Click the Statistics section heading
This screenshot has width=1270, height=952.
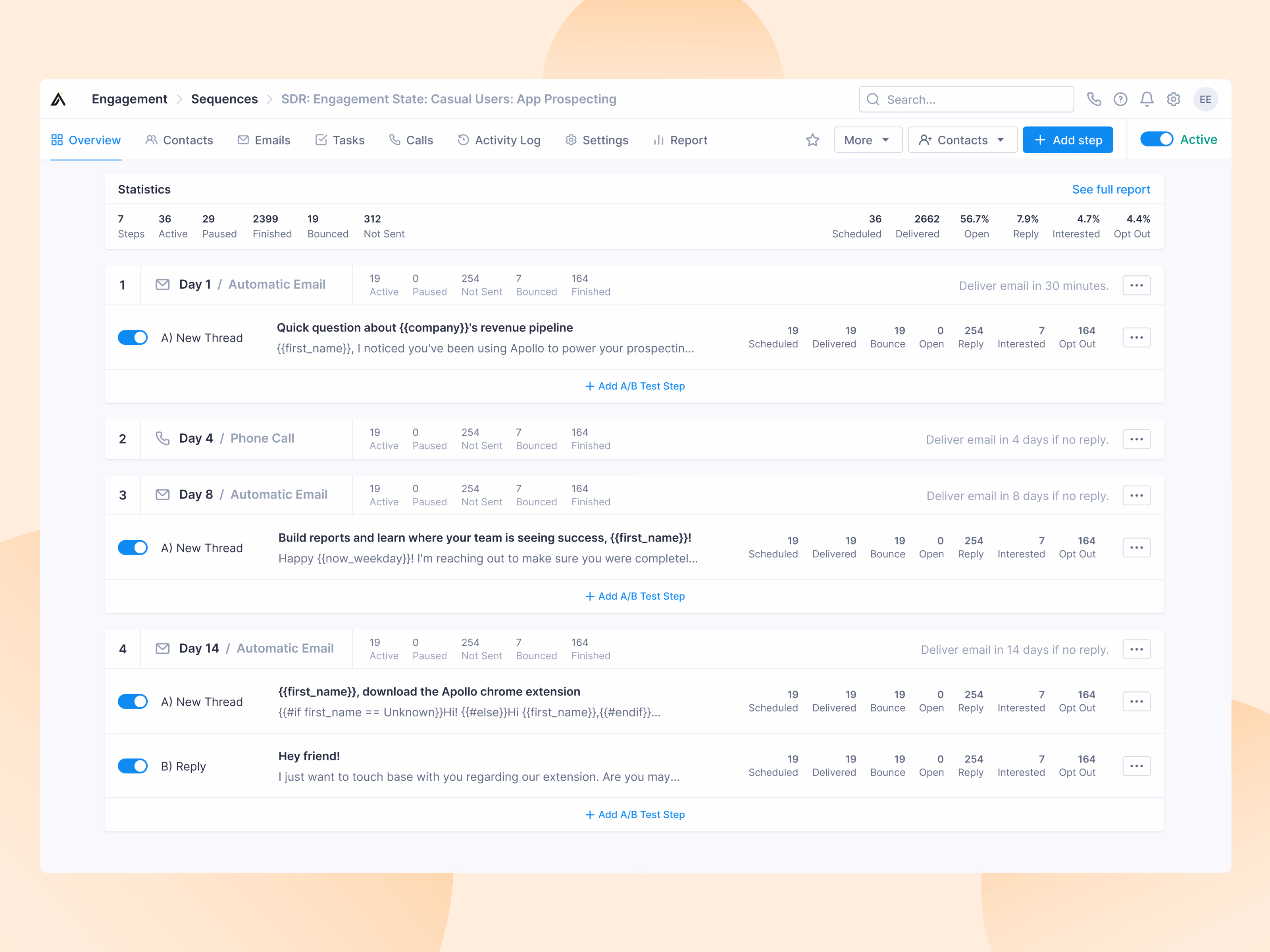(144, 189)
